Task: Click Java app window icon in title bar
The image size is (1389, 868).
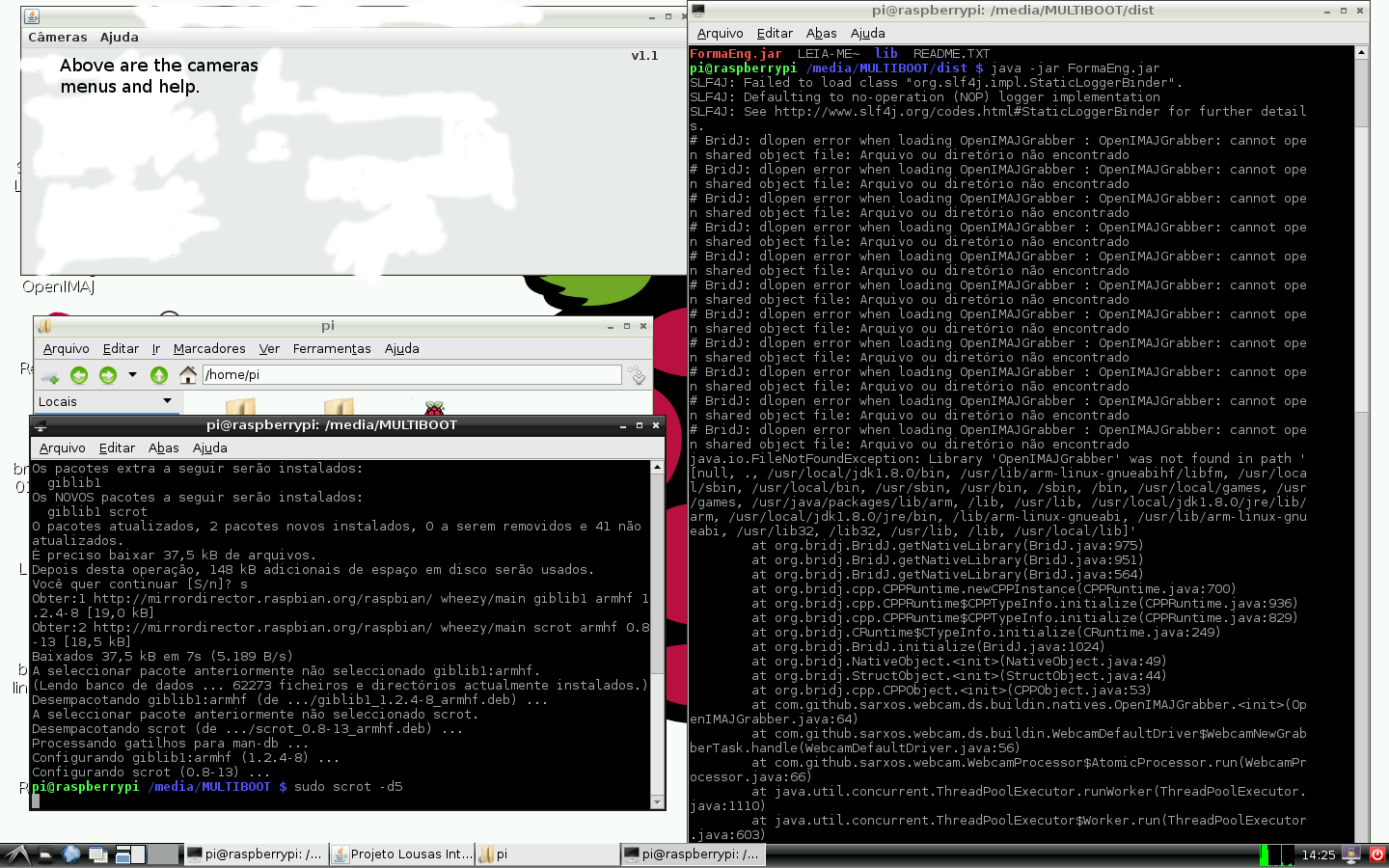Action: [x=32, y=16]
